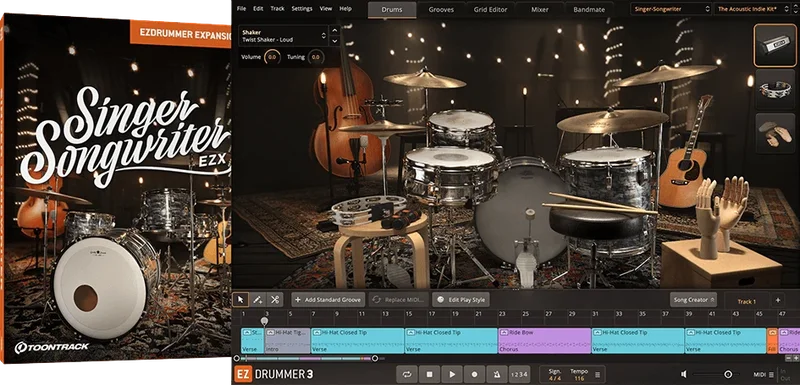This screenshot has width=800, height=385.
Task: Click the record button
Action: [x=474, y=374]
